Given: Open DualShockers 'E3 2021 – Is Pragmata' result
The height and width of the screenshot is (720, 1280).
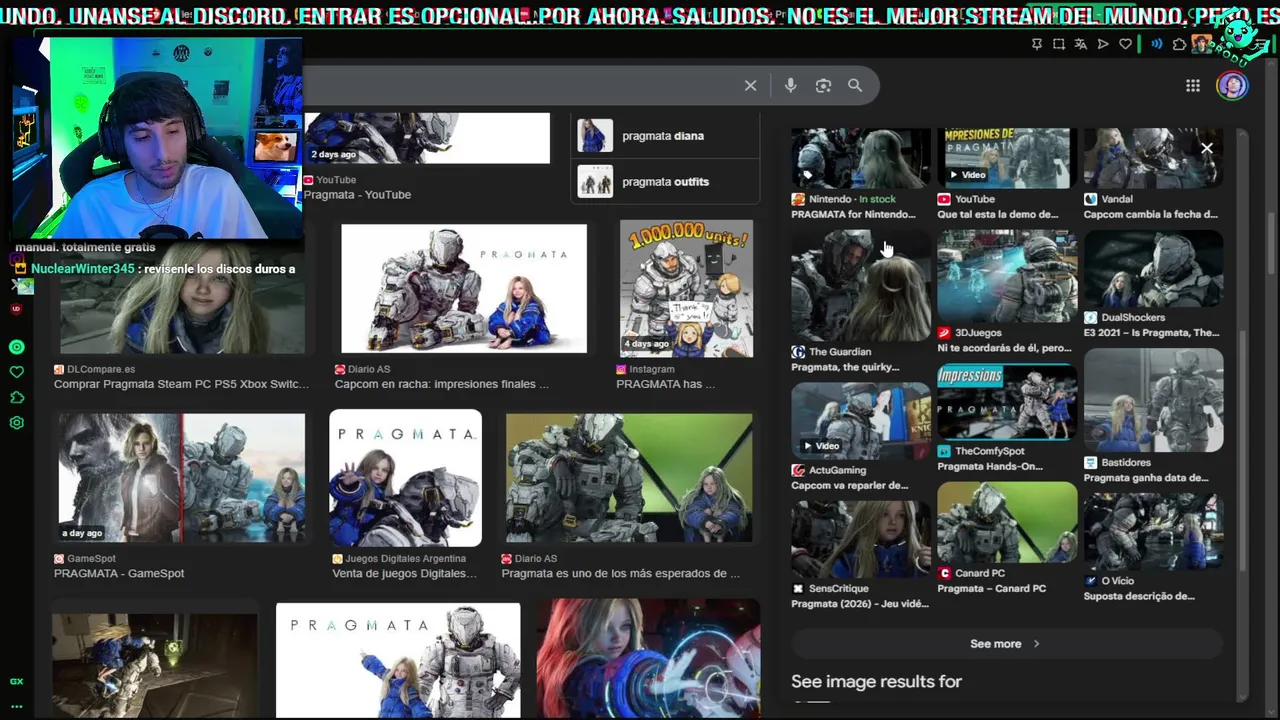Looking at the screenshot, I should [1152, 333].
